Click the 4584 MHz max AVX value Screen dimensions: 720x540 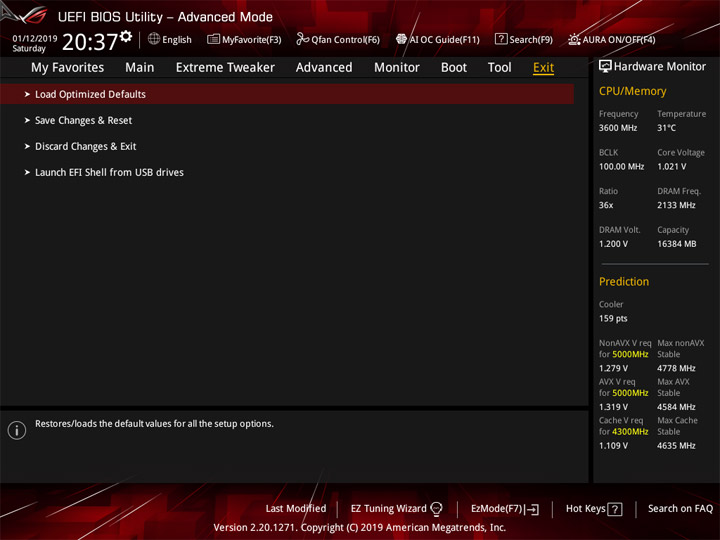coord(676,407)
